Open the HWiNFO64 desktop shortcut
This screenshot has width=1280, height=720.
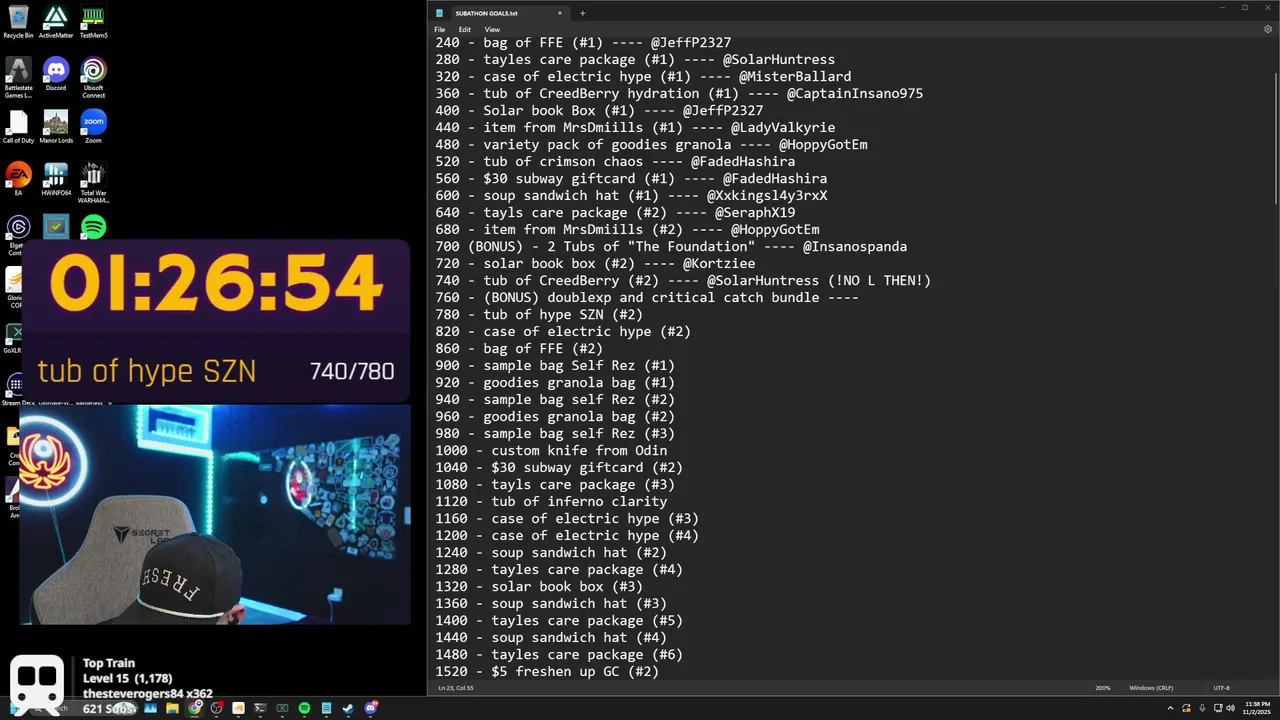coord(56,179)
